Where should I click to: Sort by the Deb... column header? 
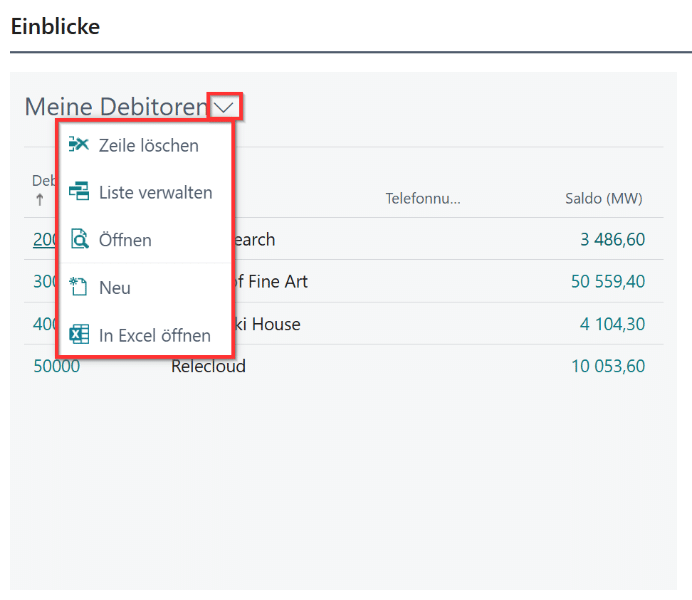tap(43, 181)
